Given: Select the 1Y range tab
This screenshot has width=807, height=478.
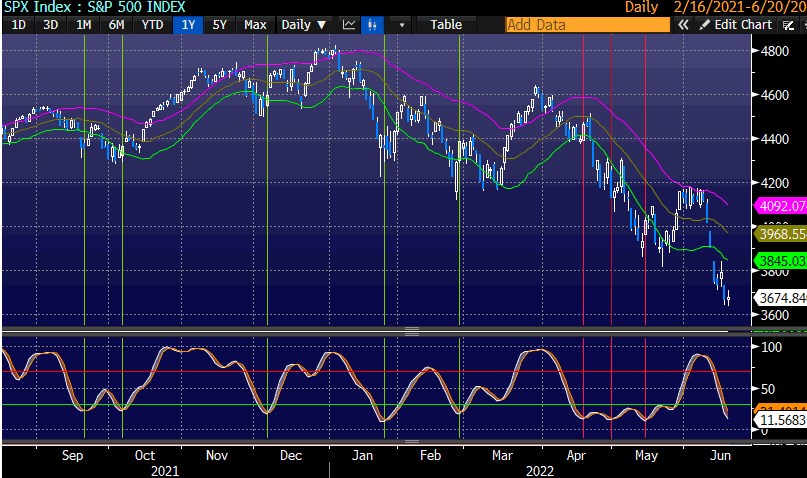Looking at the screenshot, I should [186, 24].
